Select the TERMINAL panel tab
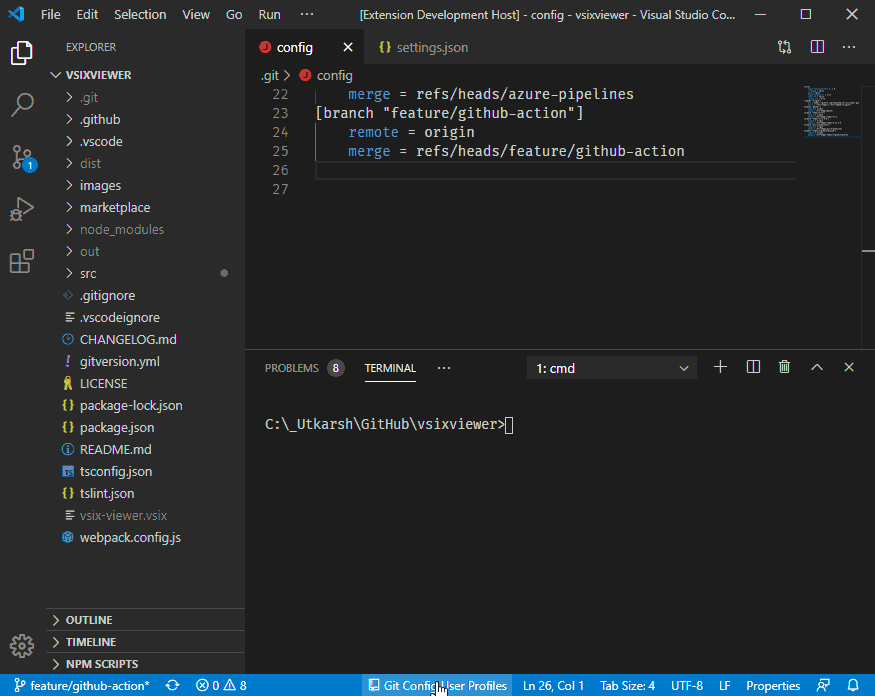The height and width of the screenshot is (696, 875). 390,368
